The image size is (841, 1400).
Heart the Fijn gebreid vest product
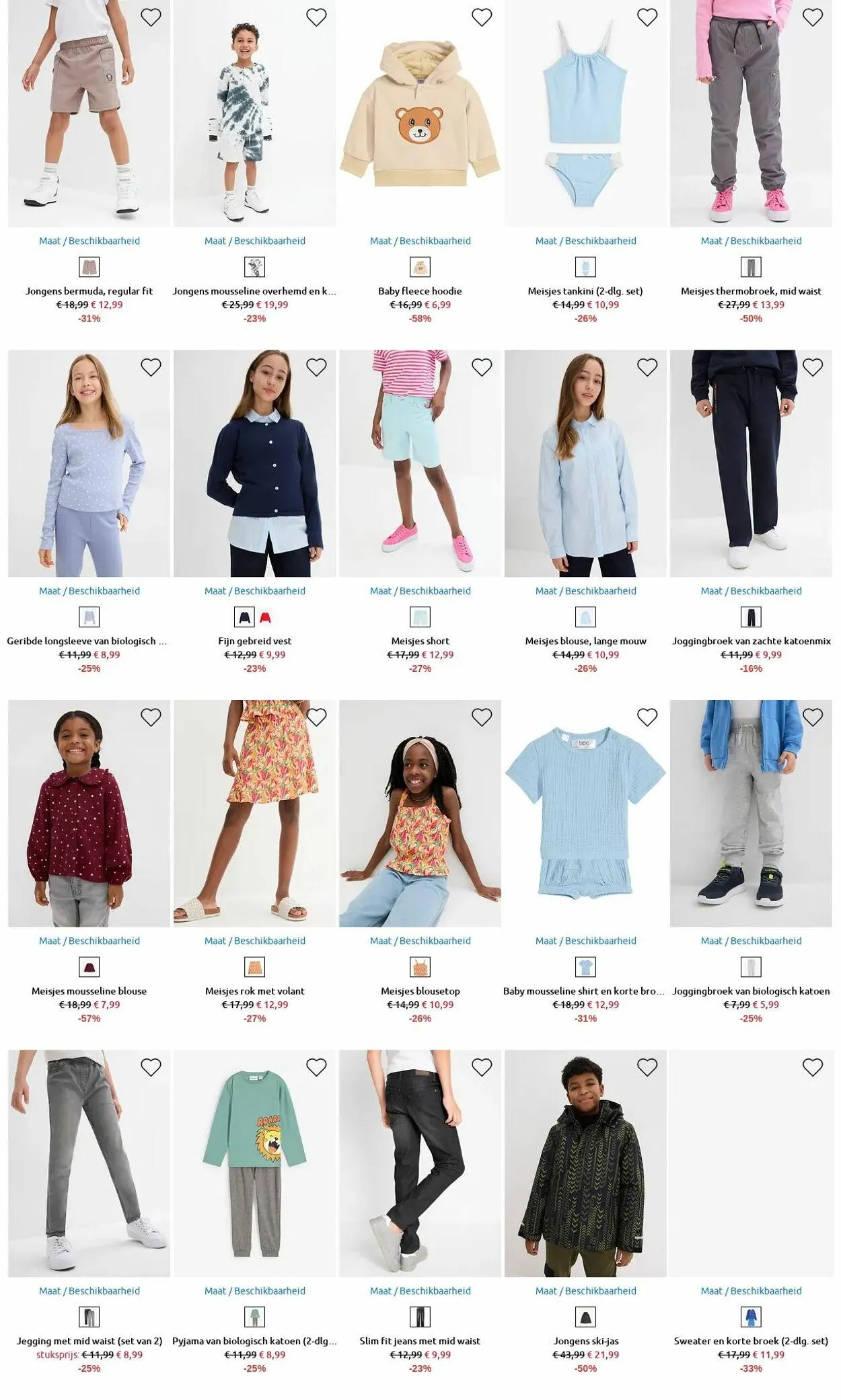point(316,367)
